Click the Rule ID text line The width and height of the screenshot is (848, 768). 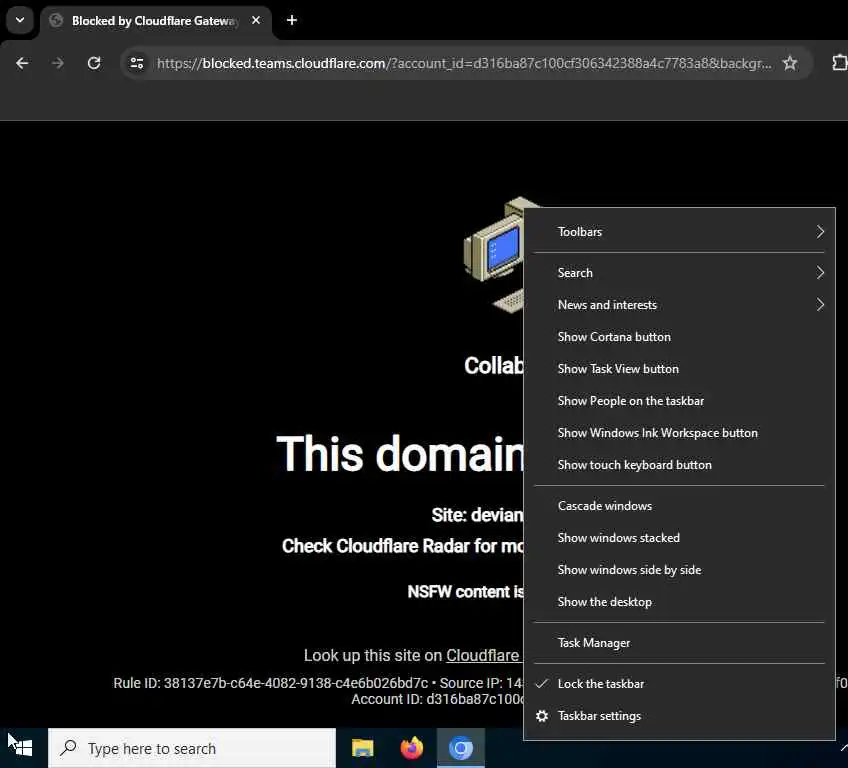[318, 683]
